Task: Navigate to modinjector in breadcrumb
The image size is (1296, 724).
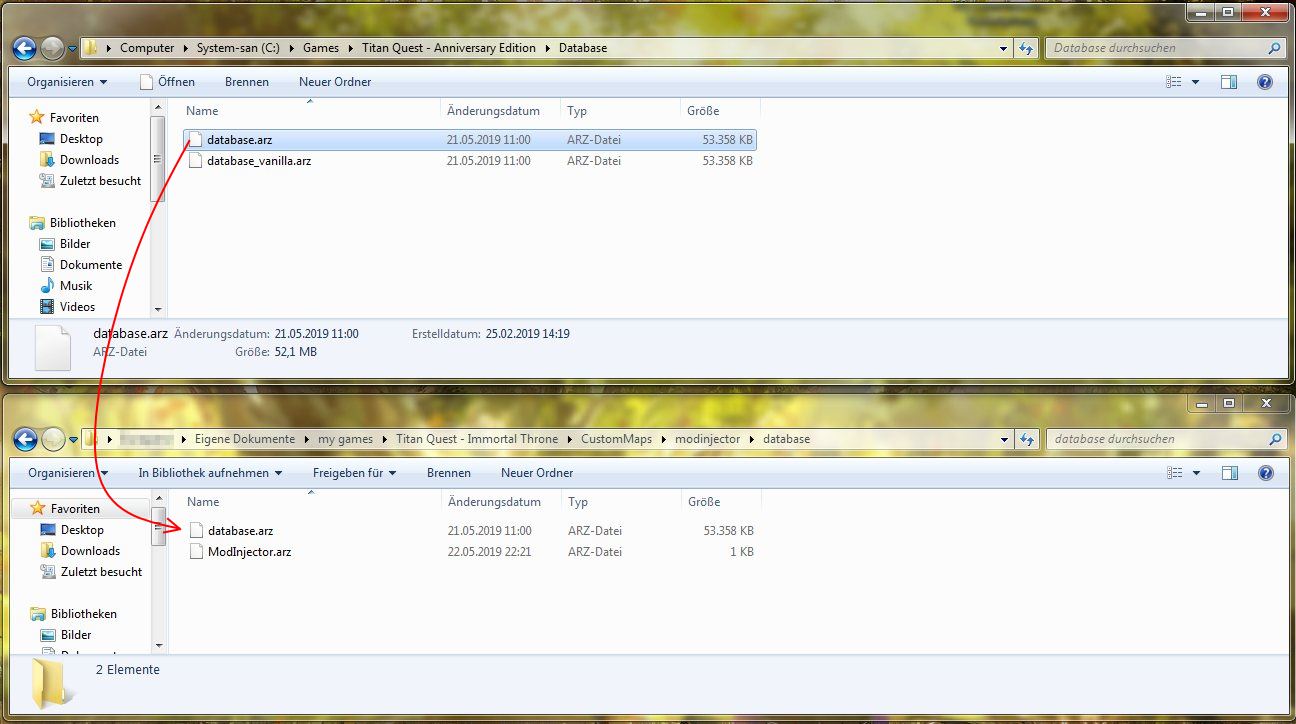Action: [x=706, y=439]
